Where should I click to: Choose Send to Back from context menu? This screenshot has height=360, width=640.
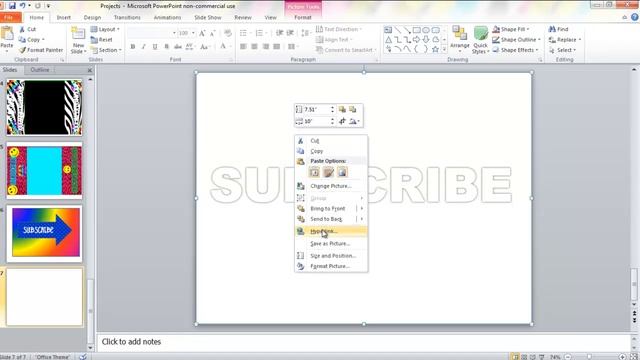326,219
